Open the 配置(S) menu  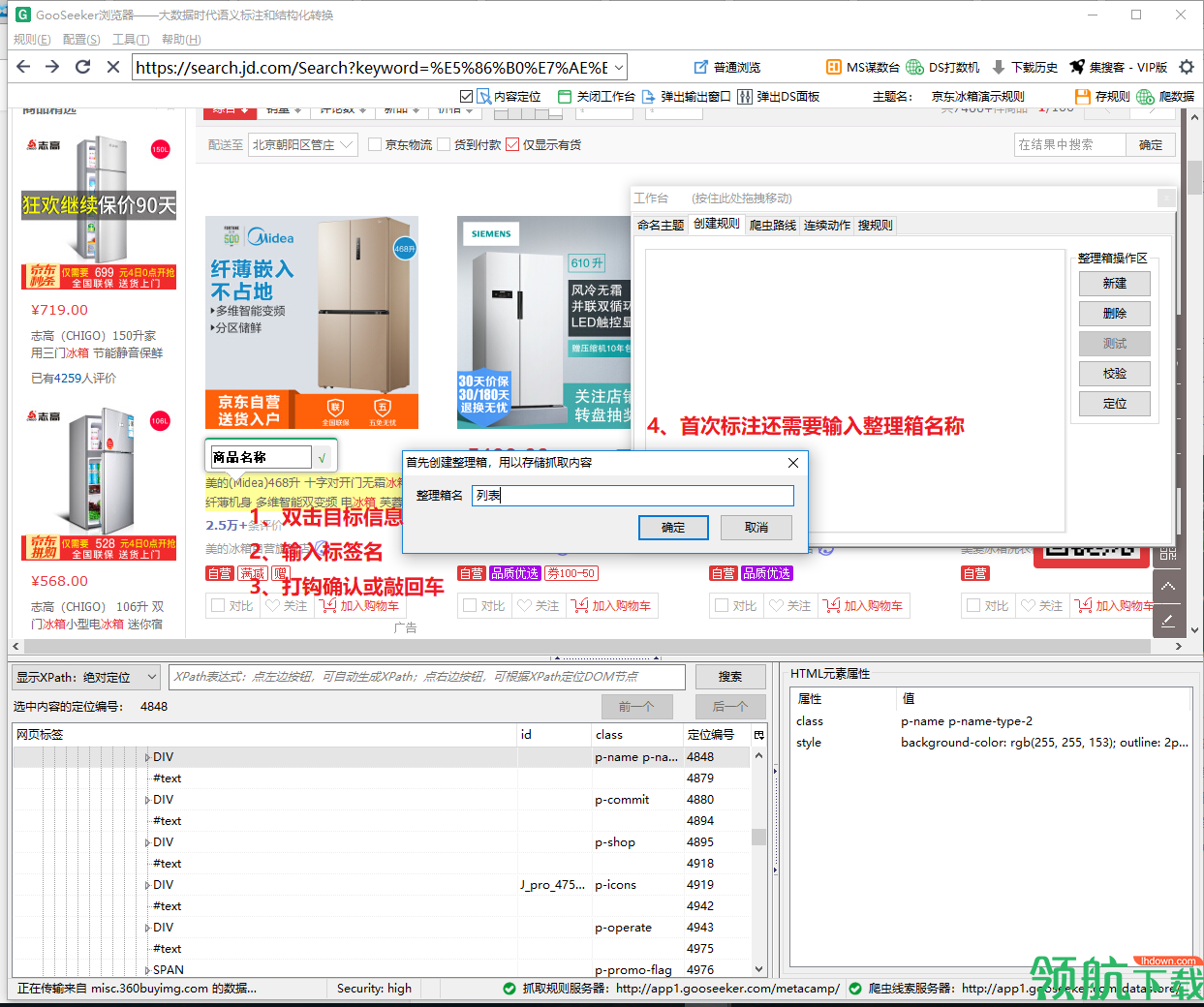pyautogui.click(x=81, y=40)
